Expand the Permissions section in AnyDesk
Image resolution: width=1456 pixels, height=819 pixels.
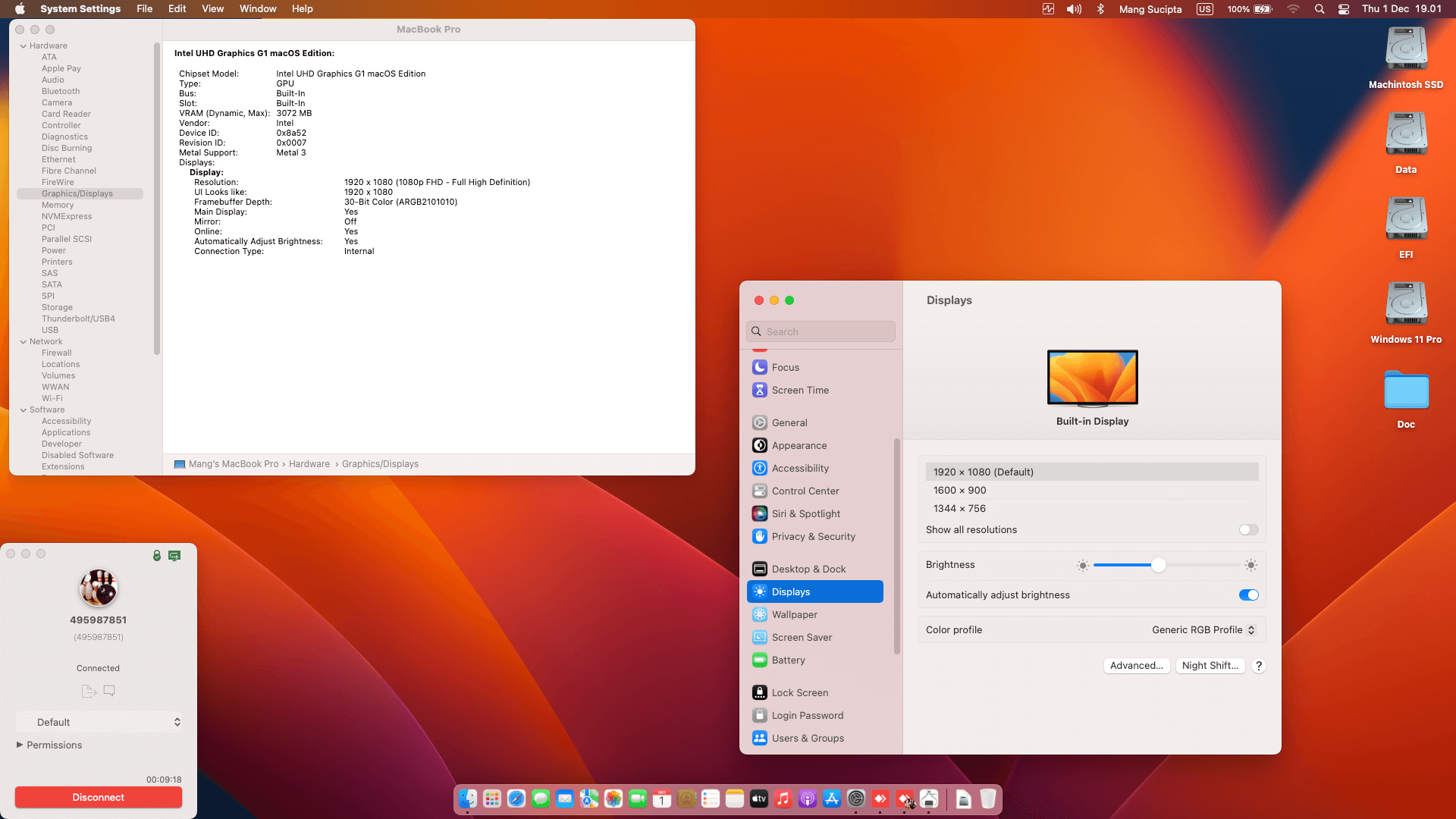click(20, 745)
